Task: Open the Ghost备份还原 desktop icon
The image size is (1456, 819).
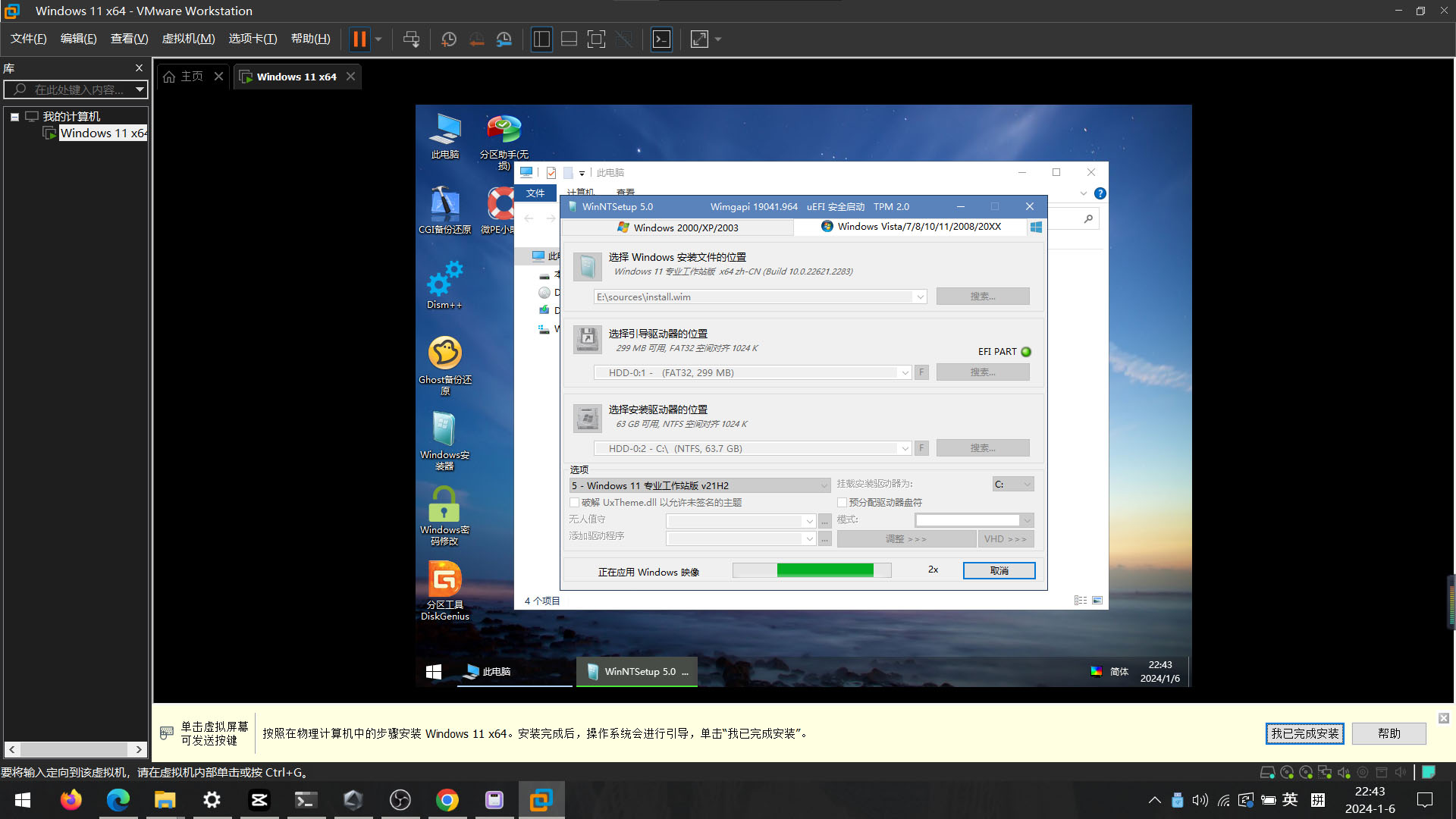Action: [445, 366]
